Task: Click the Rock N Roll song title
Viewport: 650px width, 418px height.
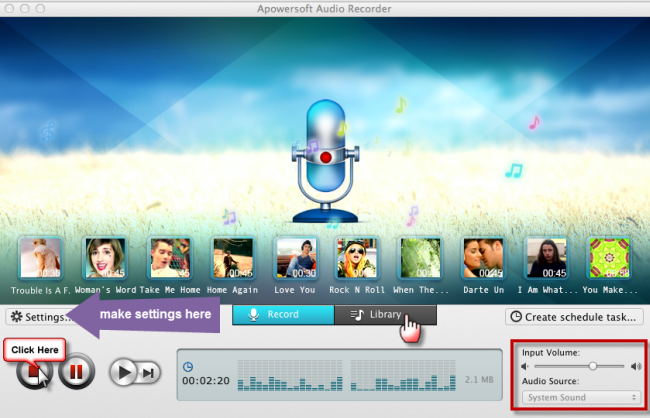Action: click(357, 290)
